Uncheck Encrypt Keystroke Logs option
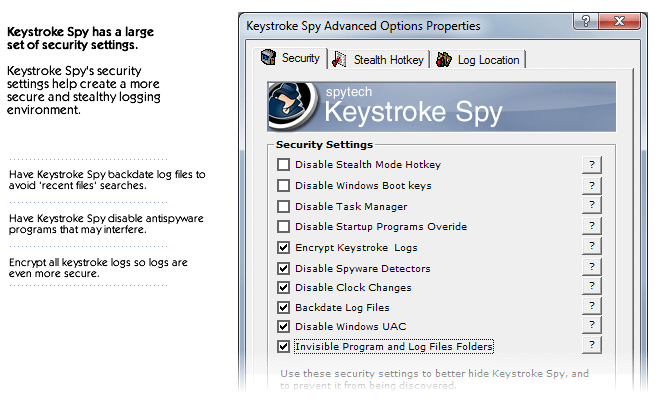The image size is (672, 419). pyautogui.click(x=284, y=247)
